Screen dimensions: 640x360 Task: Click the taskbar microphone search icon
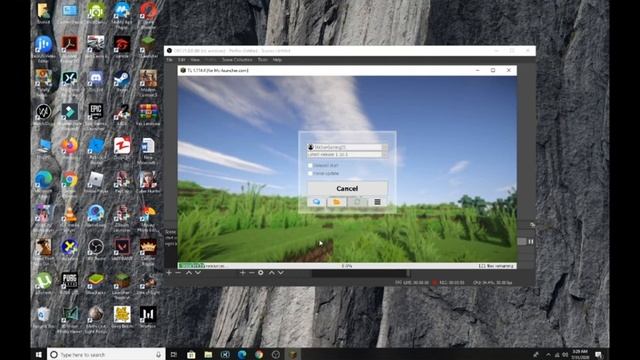(x=158, y=355)
